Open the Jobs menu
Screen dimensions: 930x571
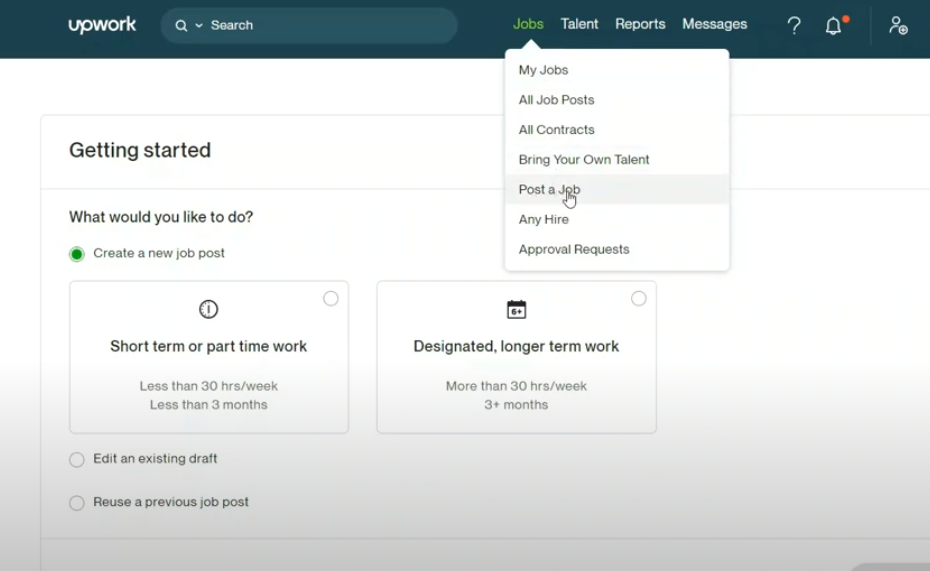528,24
